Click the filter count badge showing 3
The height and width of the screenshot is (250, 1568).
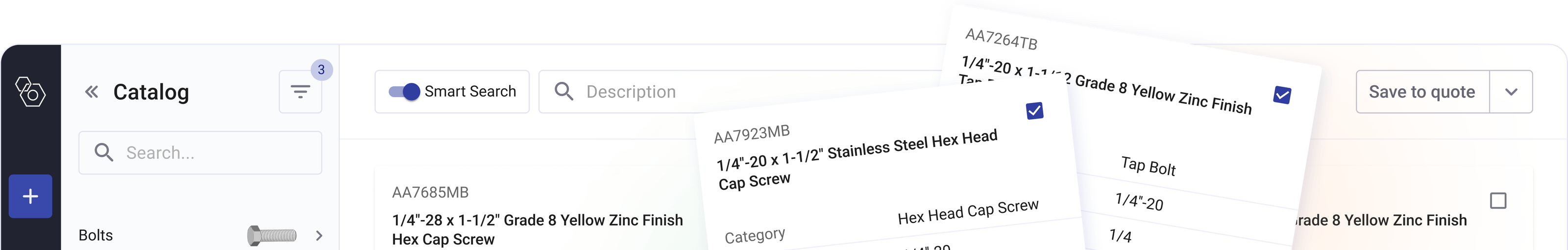pos(321,70)
